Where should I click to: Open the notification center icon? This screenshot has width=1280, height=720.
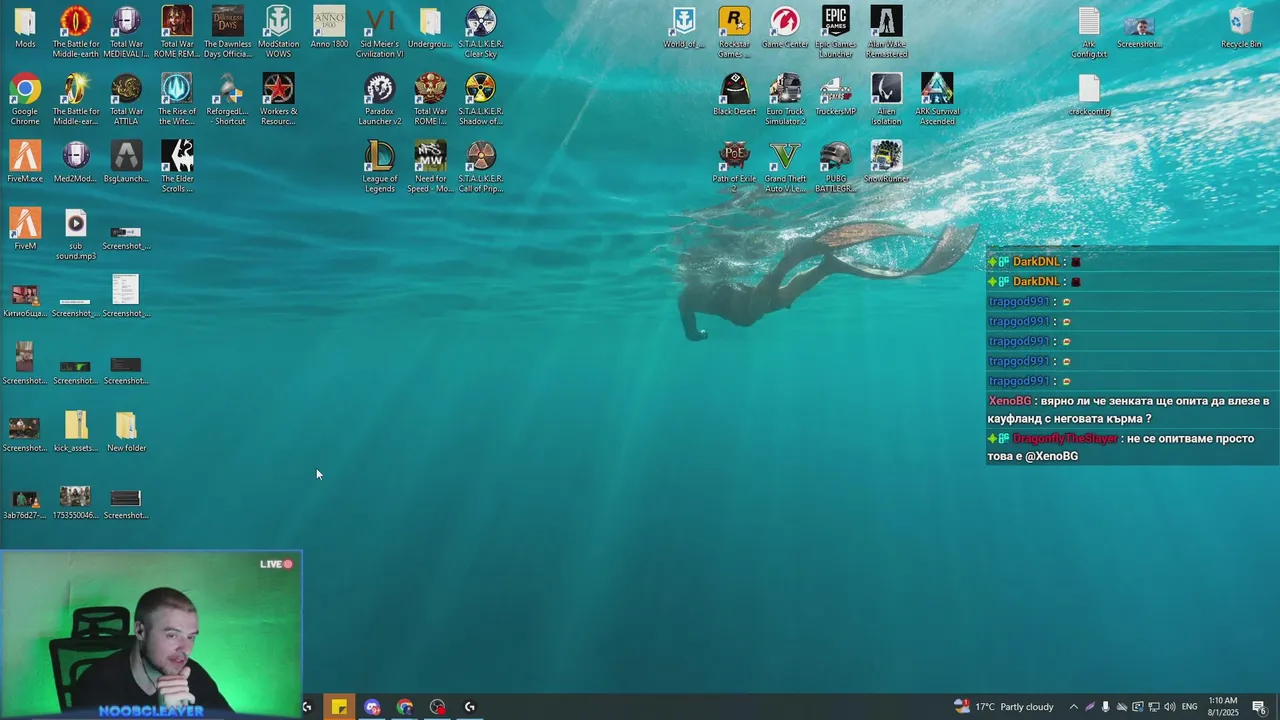(1259, 707)
